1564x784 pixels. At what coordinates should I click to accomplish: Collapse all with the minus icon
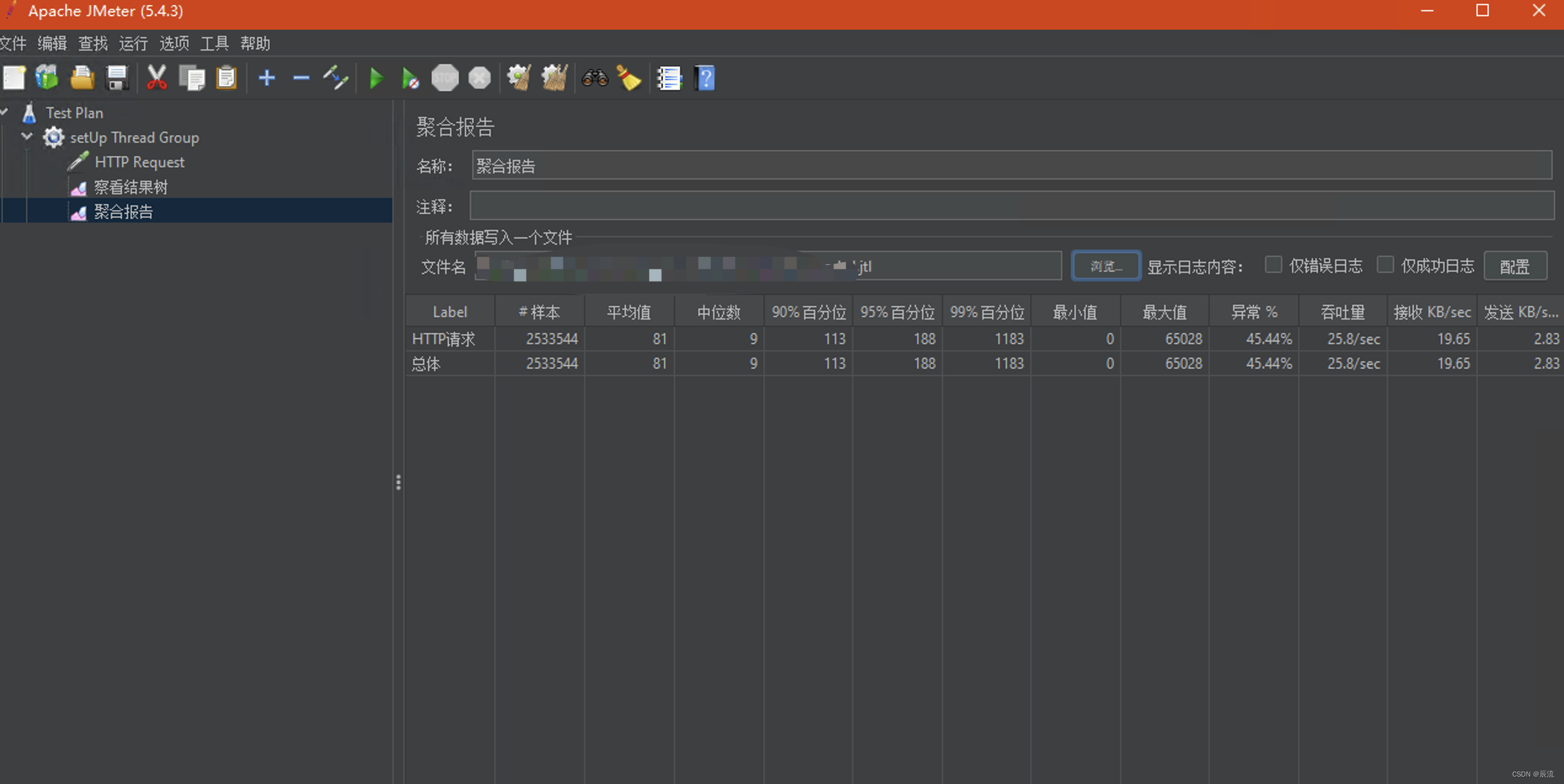click(x=301, y=78)
